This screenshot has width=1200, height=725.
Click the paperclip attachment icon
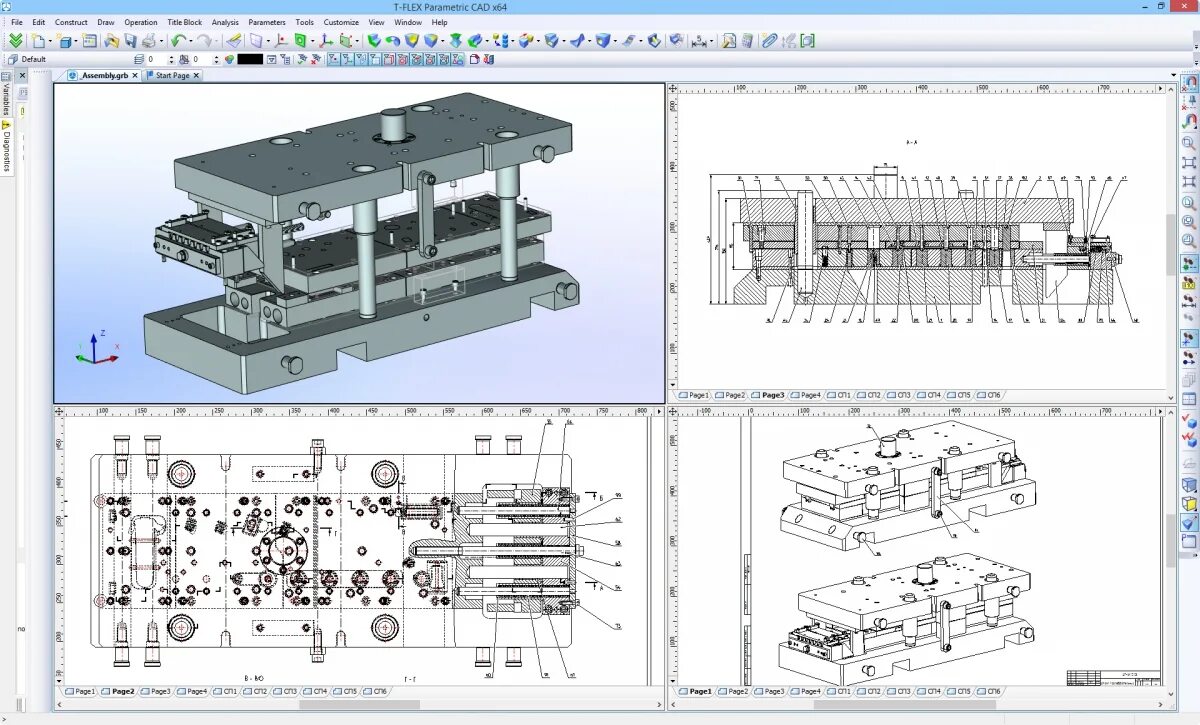coord(768,41)
